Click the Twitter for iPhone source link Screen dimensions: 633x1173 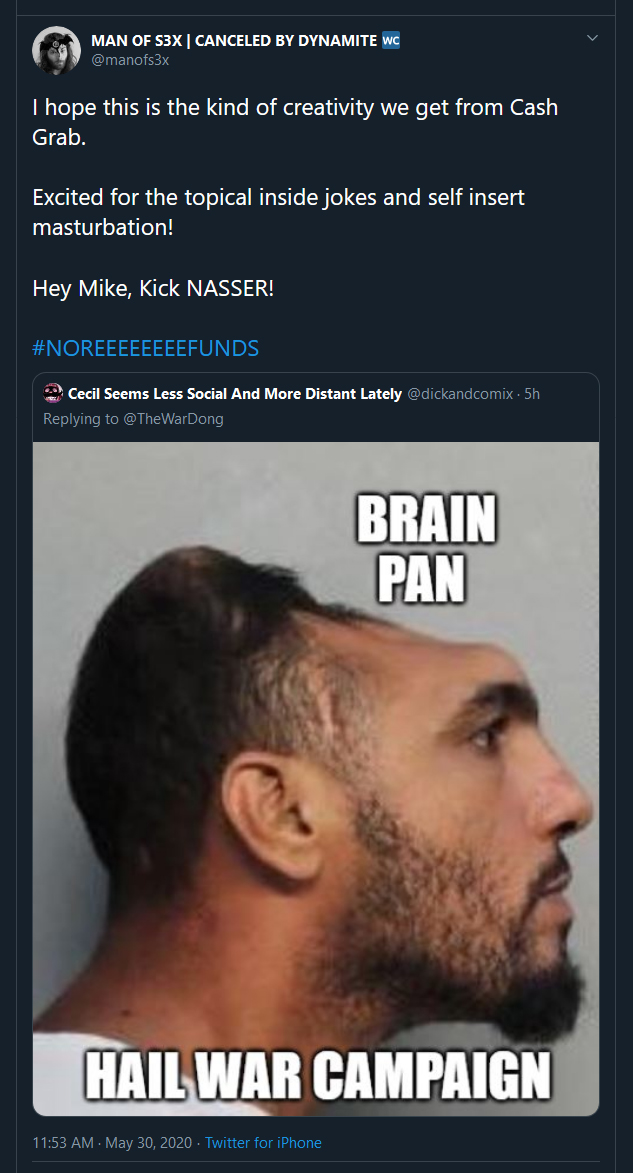(x=263, y=1142)
